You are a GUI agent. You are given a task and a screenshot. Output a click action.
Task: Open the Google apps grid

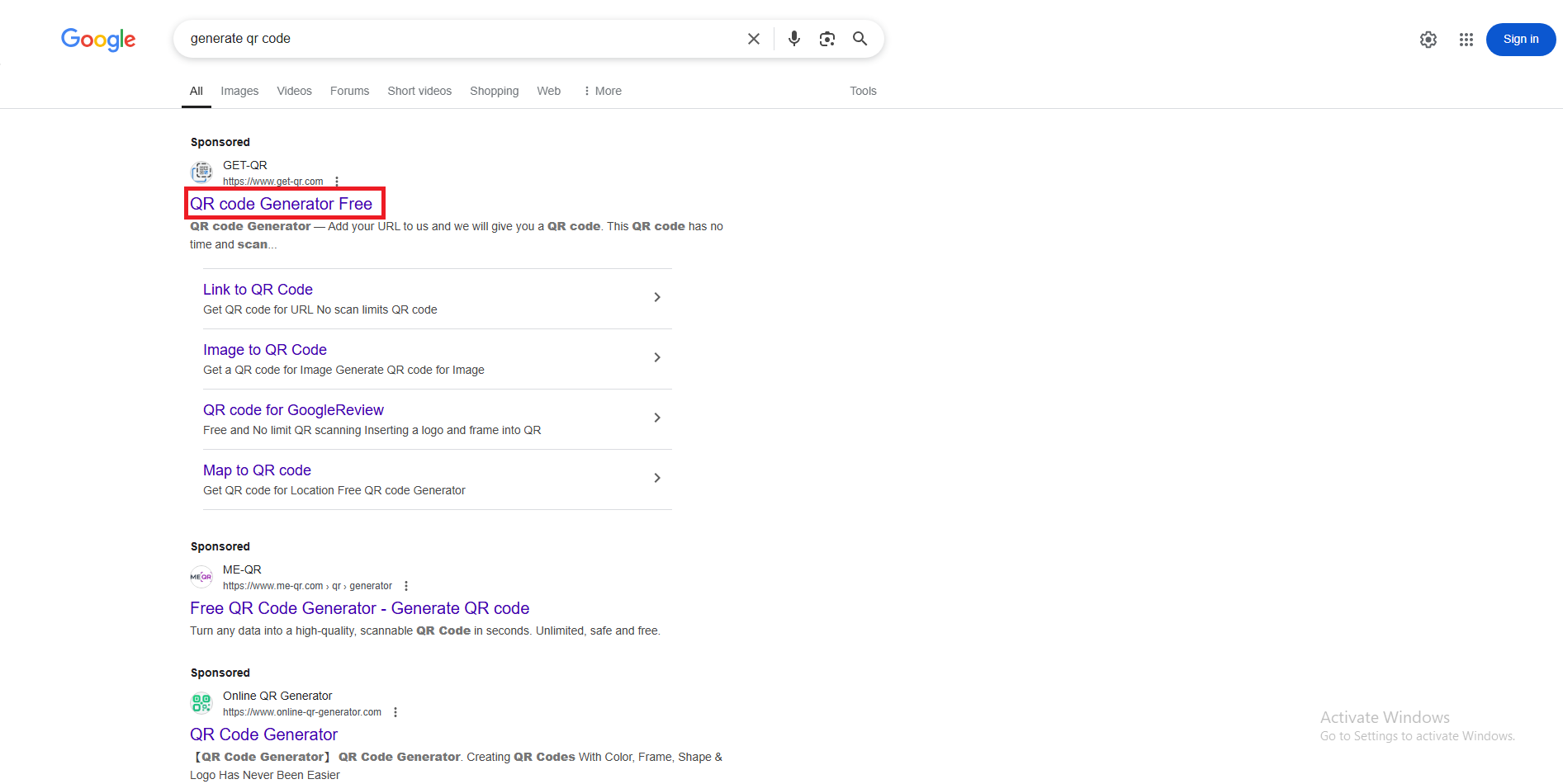[1466, 40]
